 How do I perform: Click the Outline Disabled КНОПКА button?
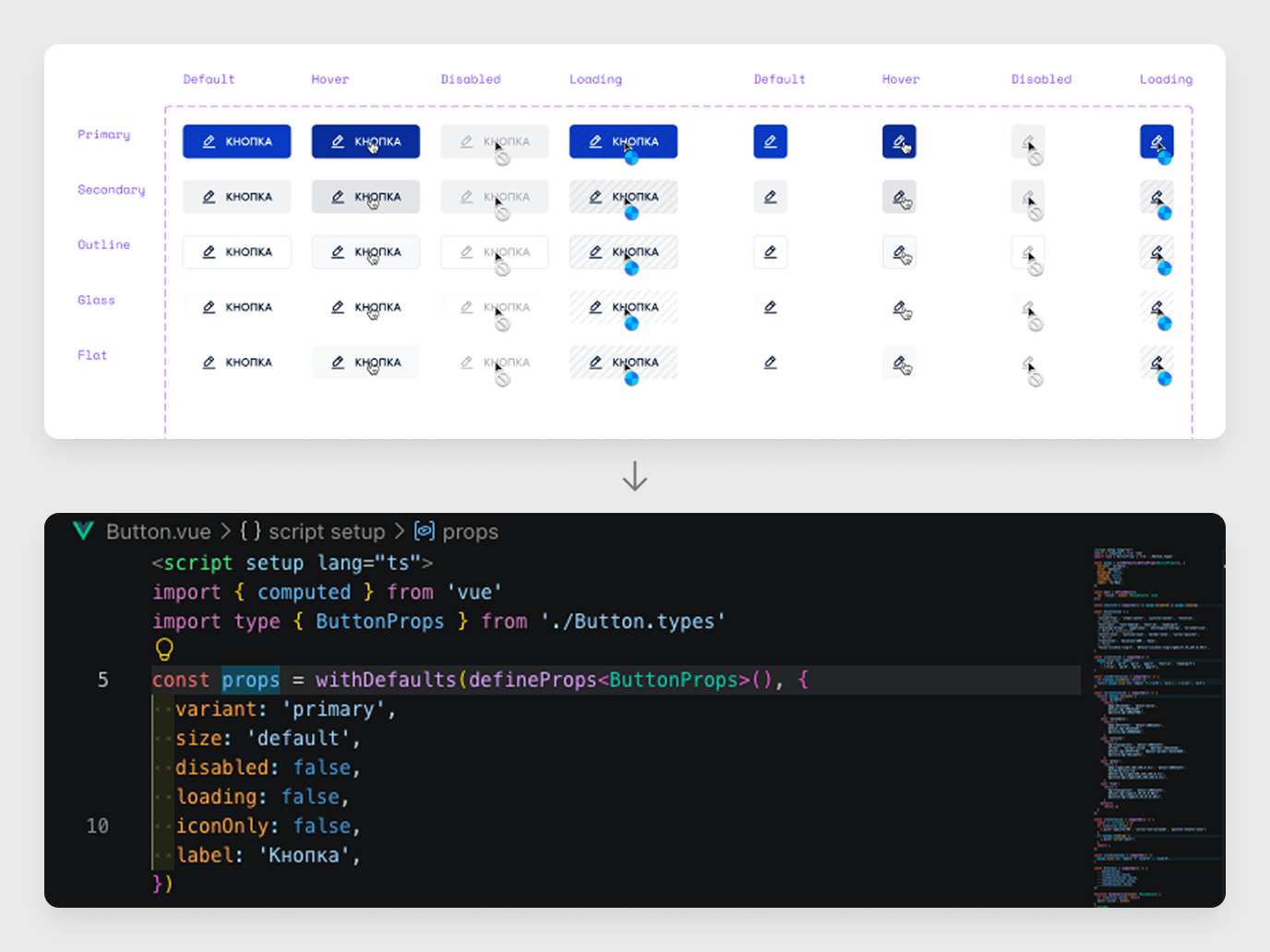tap(495, 252)
